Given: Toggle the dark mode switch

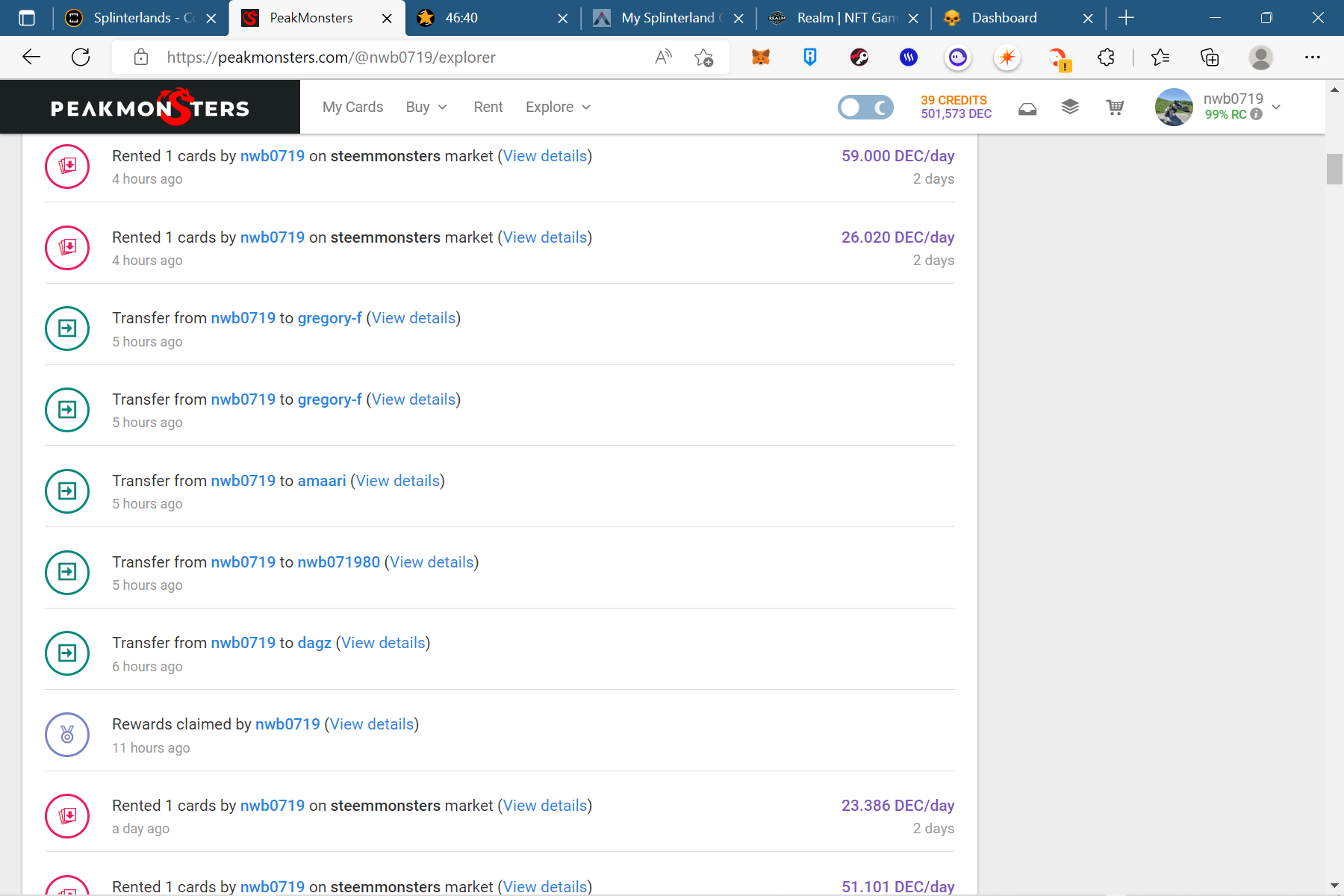Looking at the screenshot, I should [x=865, y=108].
